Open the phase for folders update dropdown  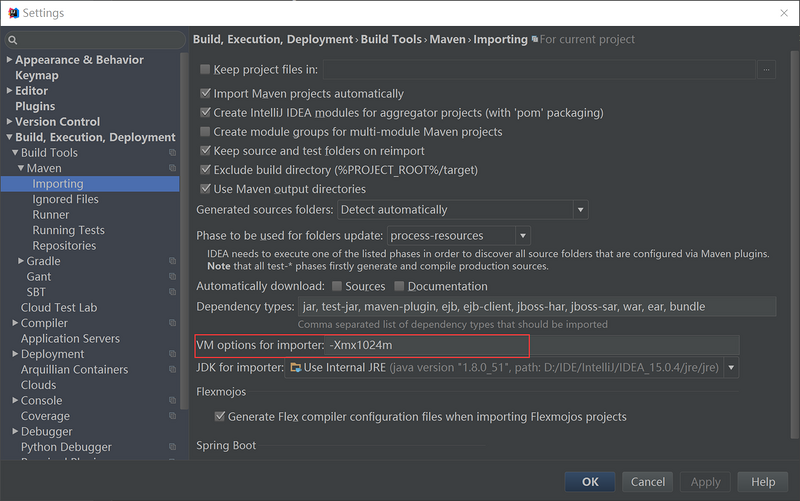coord(522,236)
